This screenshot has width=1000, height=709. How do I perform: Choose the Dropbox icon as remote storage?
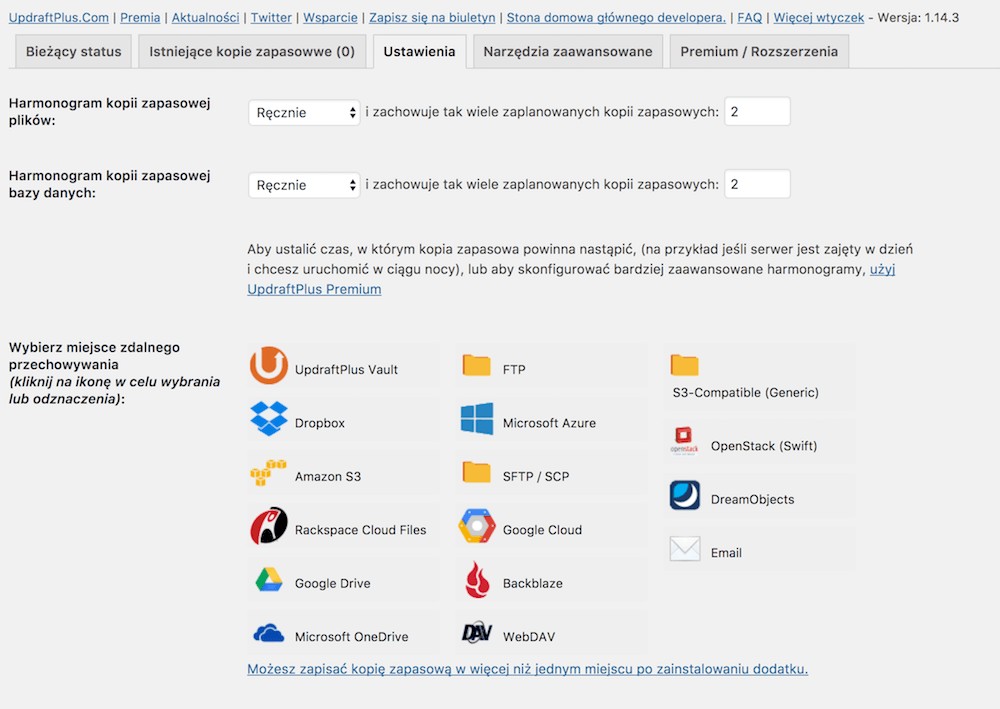click(x=268, y=419)
